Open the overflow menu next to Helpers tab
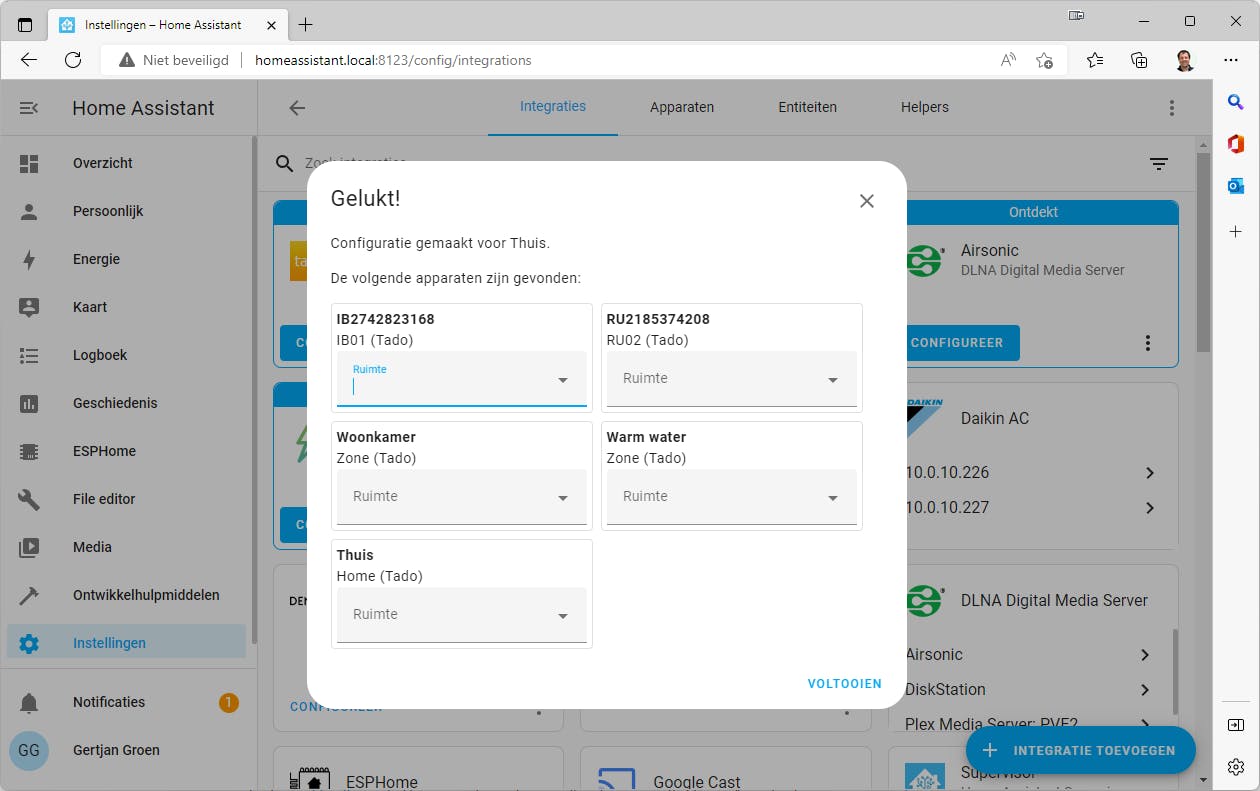 click(x=1172, y=108)
